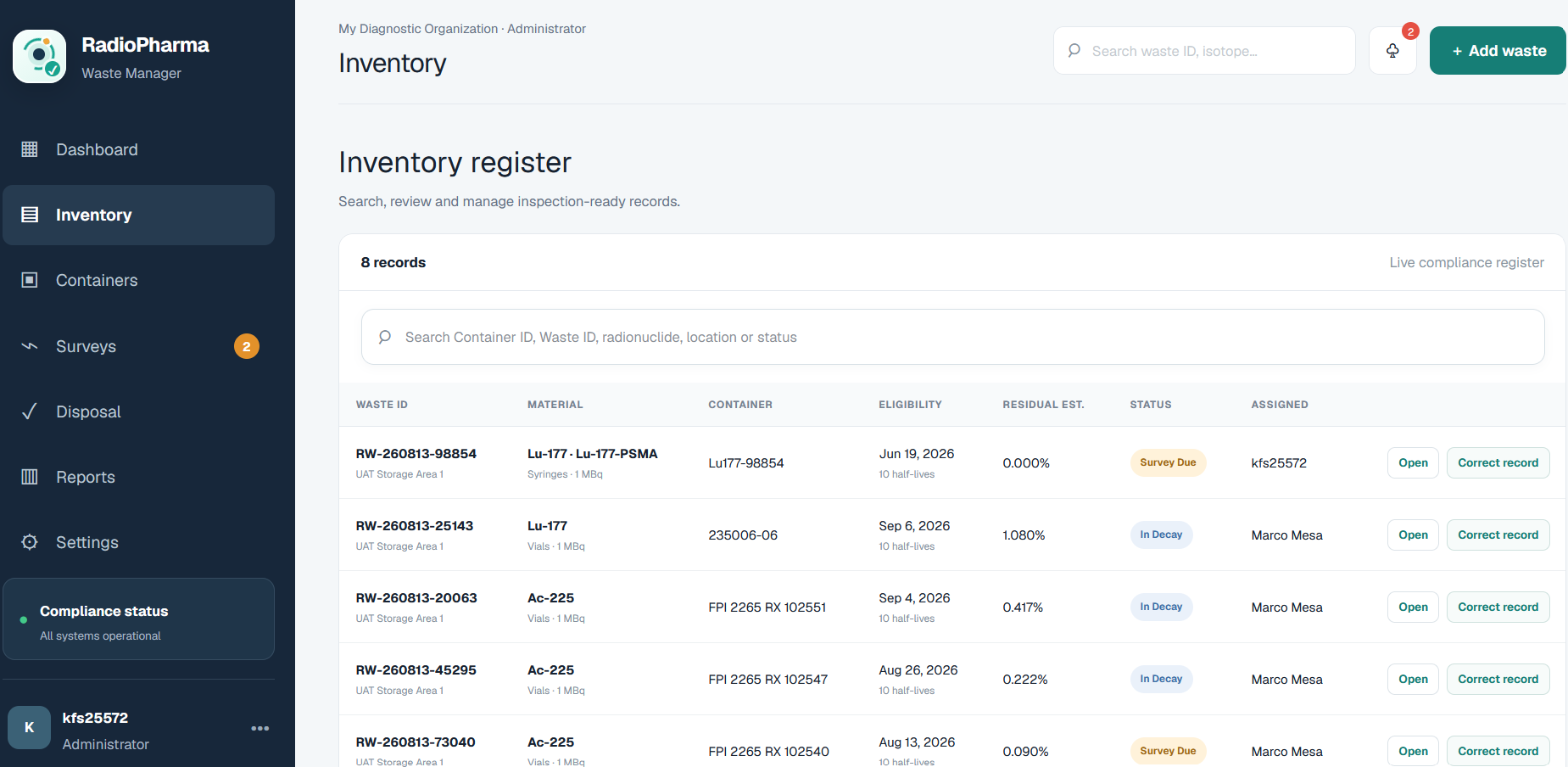Screen dimensions: 1568x767
Task: Open record RW-260813-45295
Action: [x=1413, y=679]
